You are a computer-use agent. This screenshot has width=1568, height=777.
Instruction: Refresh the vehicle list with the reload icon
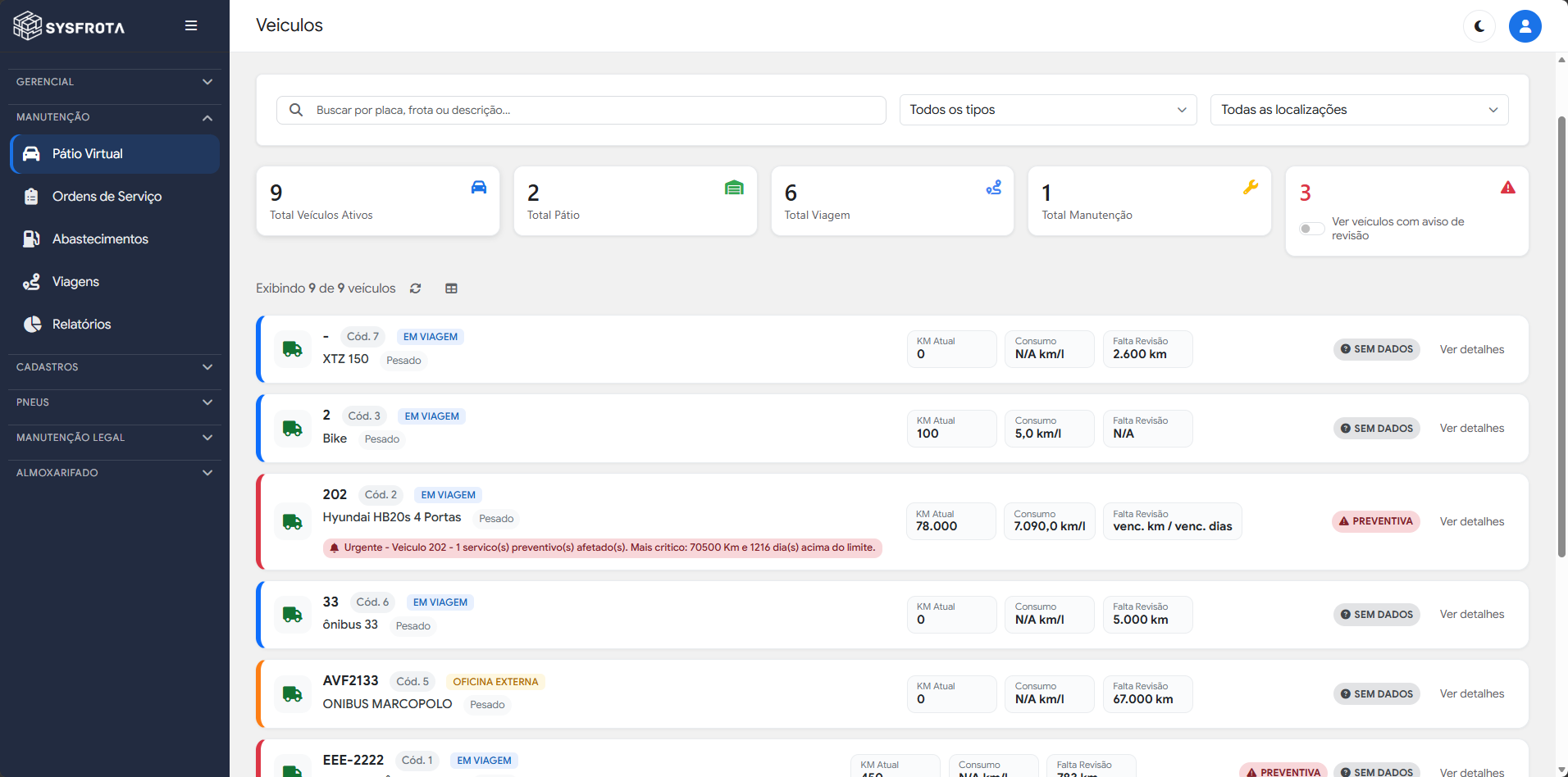click(x=416, y=289)
